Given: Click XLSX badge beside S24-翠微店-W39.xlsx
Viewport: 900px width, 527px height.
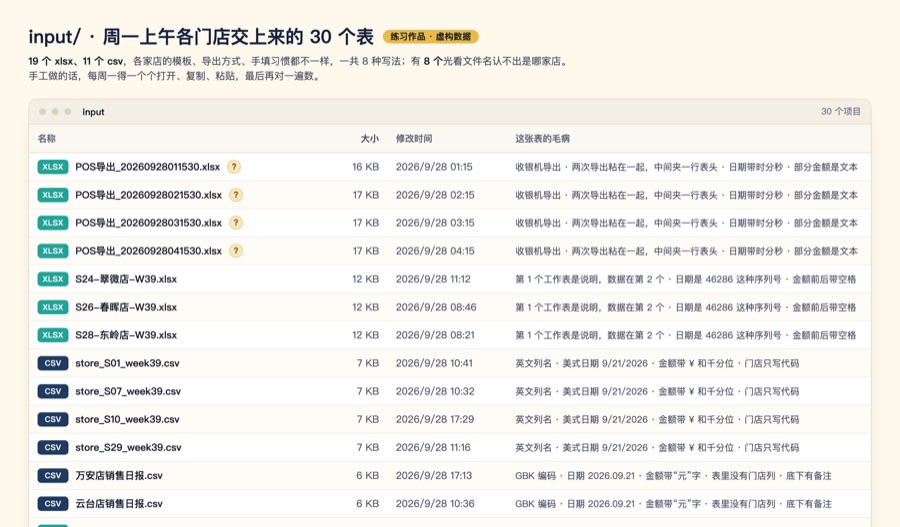Looking at the screenshot, I should point(53,279).
